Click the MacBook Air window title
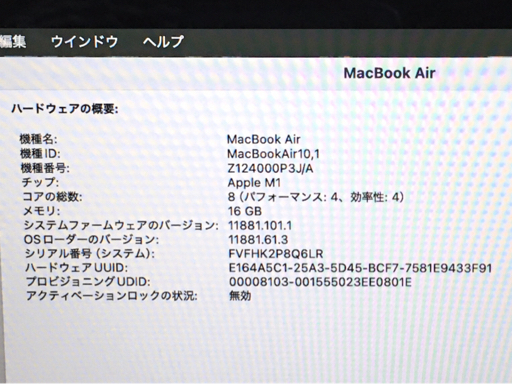The height and width of the screenshot is (384, 512). tap(389, 73)
